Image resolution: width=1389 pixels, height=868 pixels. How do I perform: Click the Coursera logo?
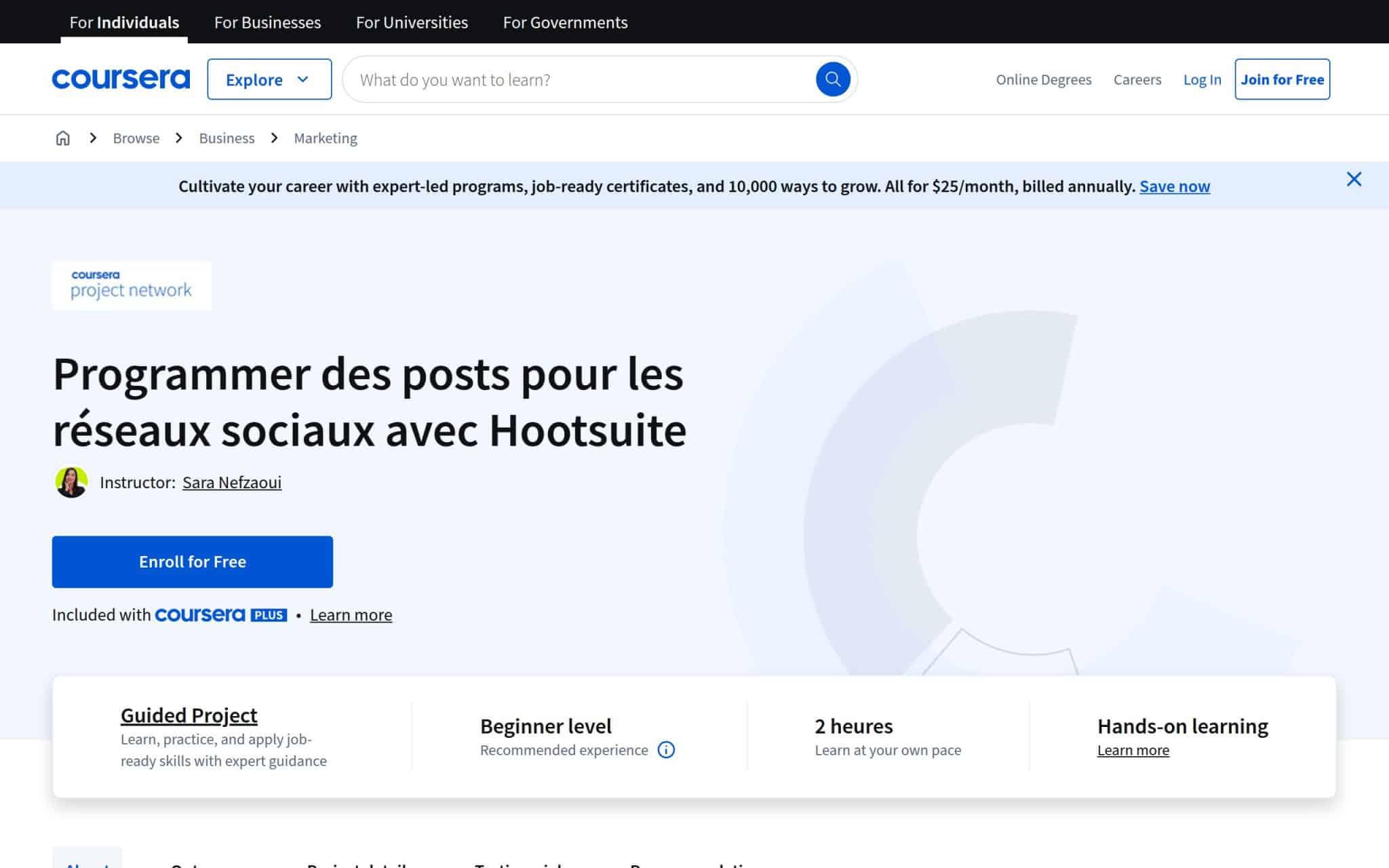[x=121, y=79]
